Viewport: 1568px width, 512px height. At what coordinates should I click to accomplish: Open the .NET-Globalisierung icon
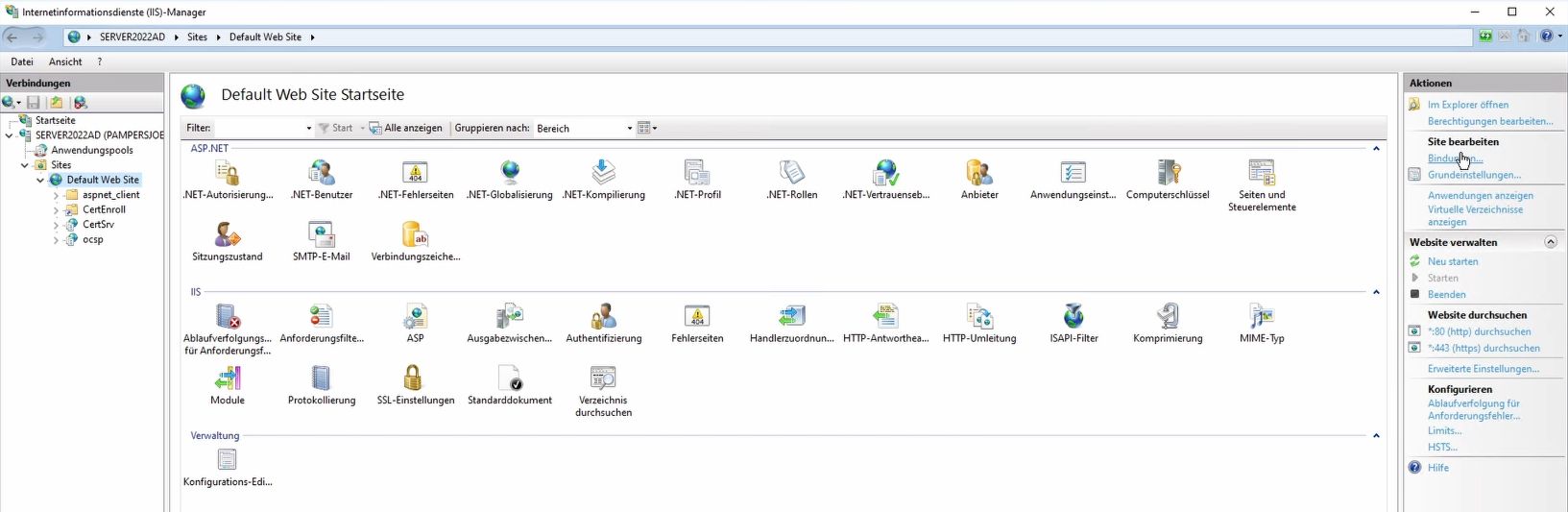(x=510, y=173)
